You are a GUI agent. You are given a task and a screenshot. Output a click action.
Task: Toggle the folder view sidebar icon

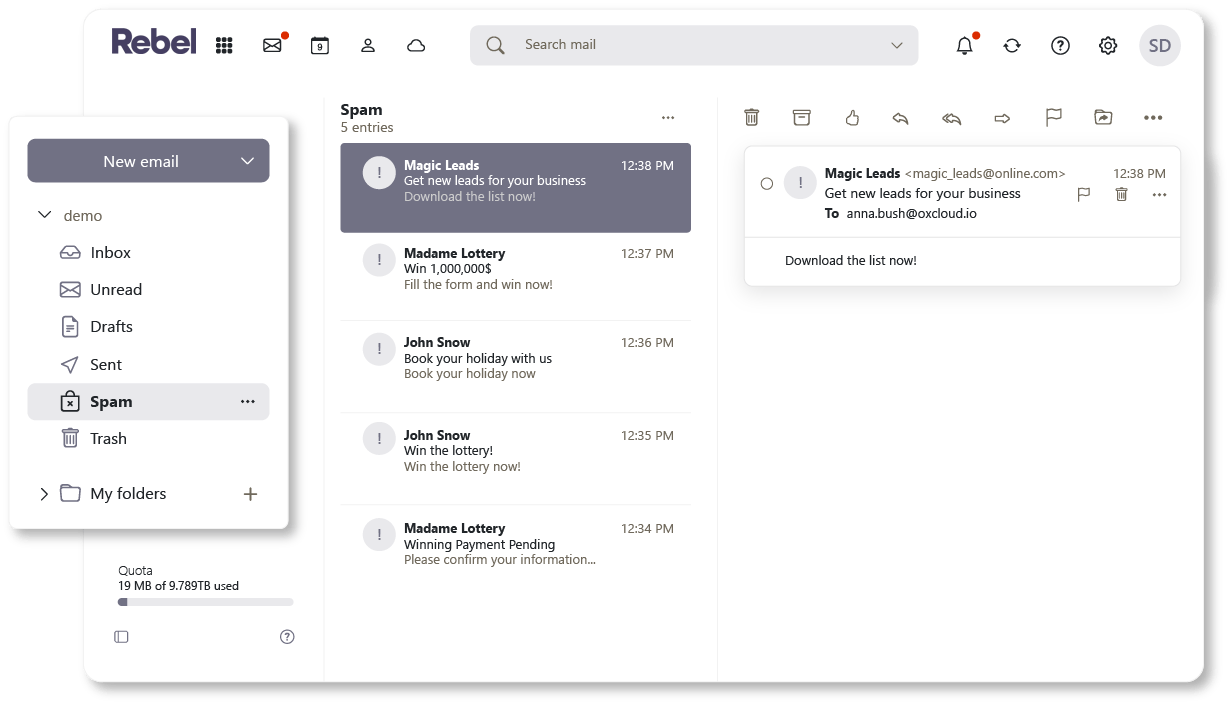[x=121, y=637]
